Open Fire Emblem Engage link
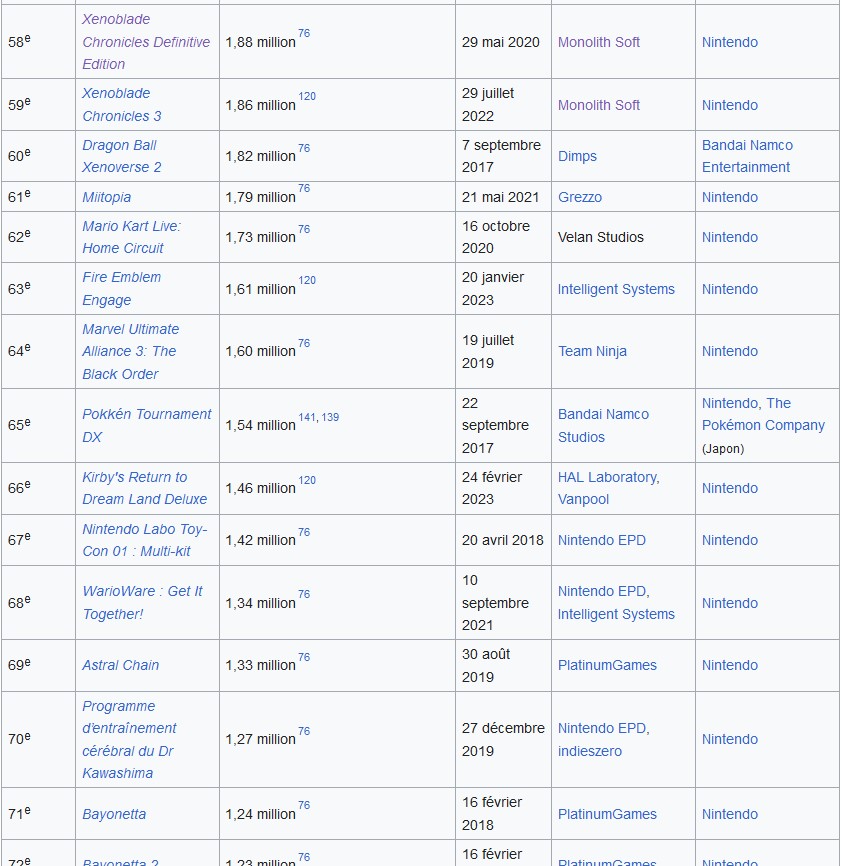This screenshot has height=866, width=845. (x=122, y=288)
